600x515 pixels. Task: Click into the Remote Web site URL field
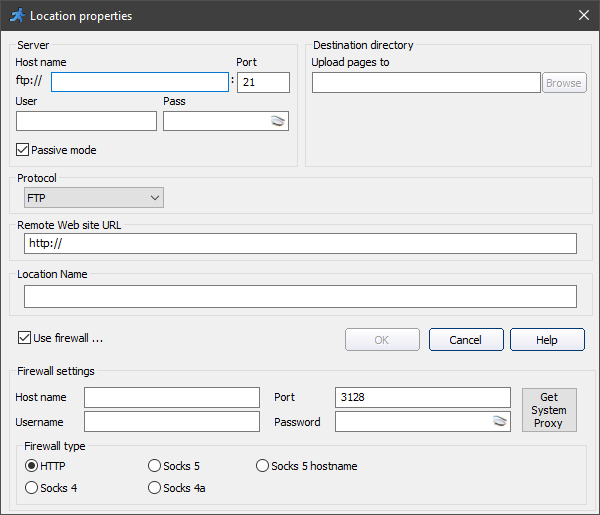click(300, 244)
